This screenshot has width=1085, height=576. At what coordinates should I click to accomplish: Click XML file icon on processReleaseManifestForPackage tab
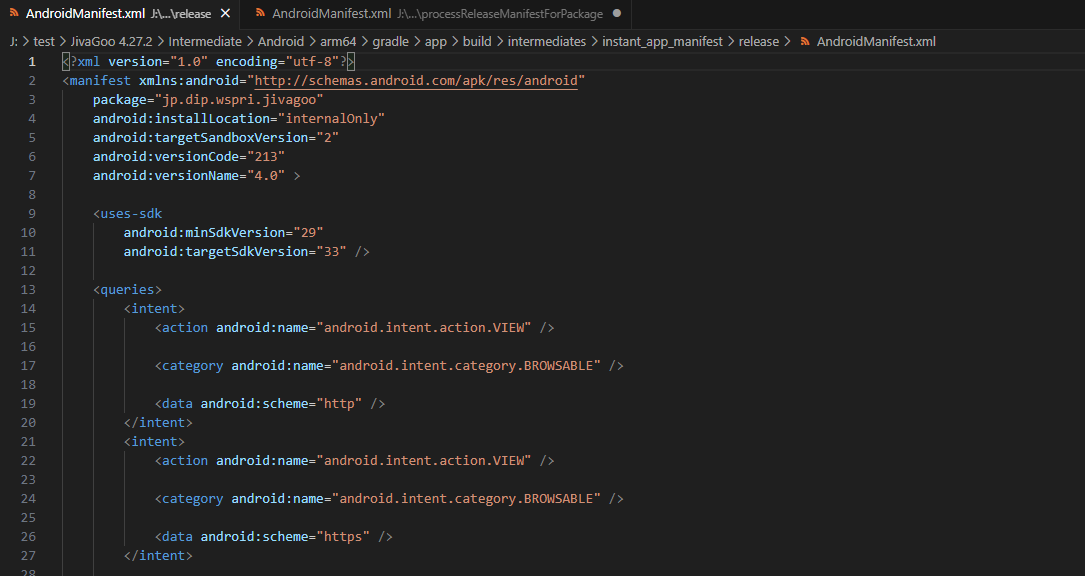click(260, 14)
